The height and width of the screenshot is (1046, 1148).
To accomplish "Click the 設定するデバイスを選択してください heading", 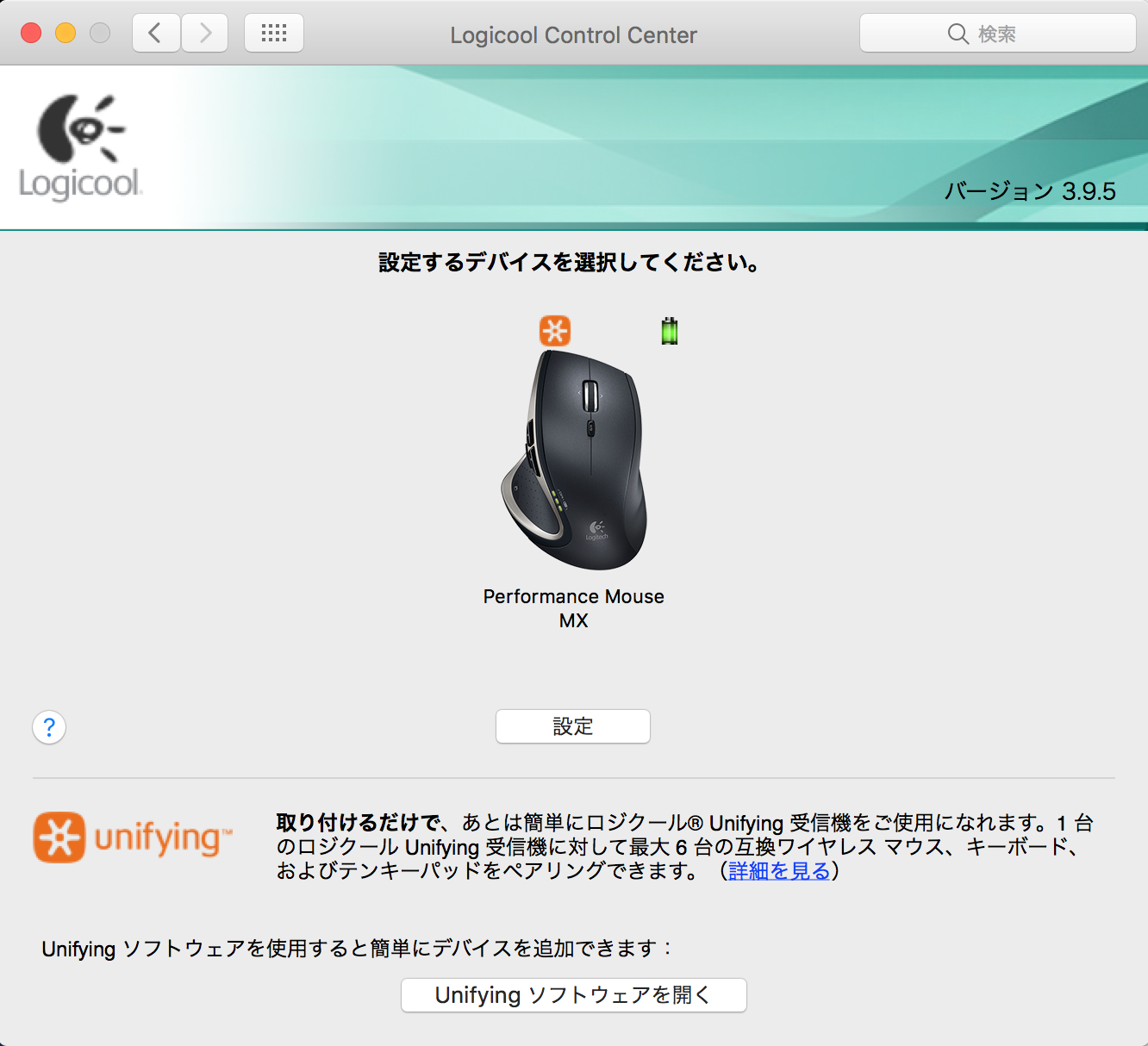I will (x=570, y=263).
